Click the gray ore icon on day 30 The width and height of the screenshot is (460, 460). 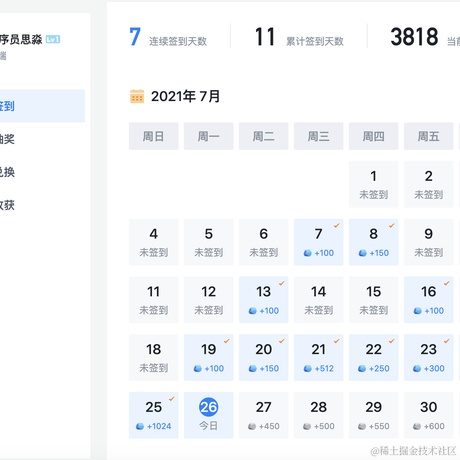pos(417,426)
